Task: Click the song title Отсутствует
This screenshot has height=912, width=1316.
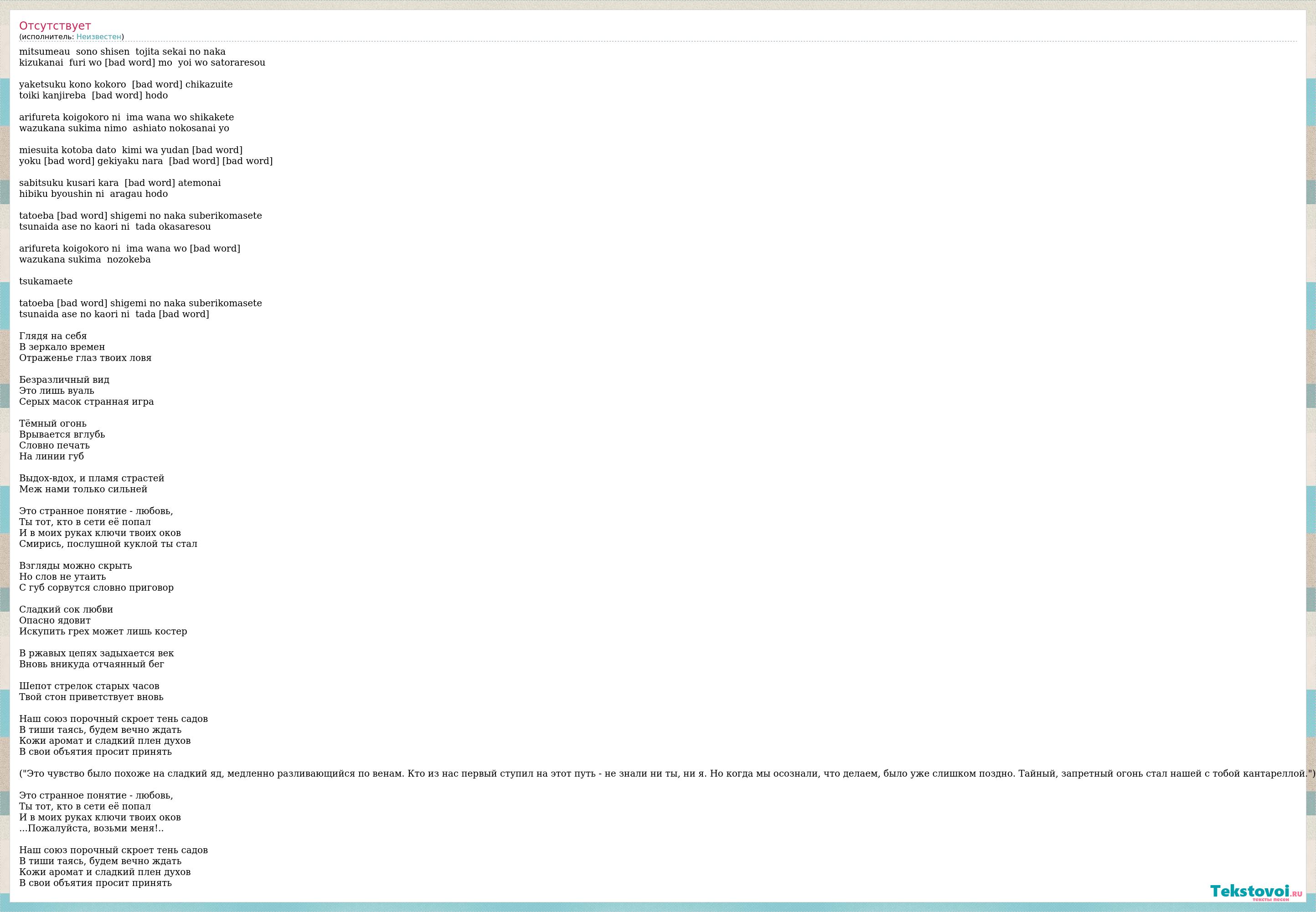Action: (x=55, y=26)
